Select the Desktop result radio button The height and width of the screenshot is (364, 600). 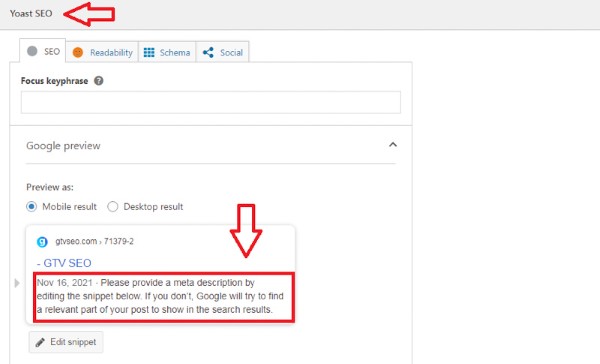tap(112, 207)
